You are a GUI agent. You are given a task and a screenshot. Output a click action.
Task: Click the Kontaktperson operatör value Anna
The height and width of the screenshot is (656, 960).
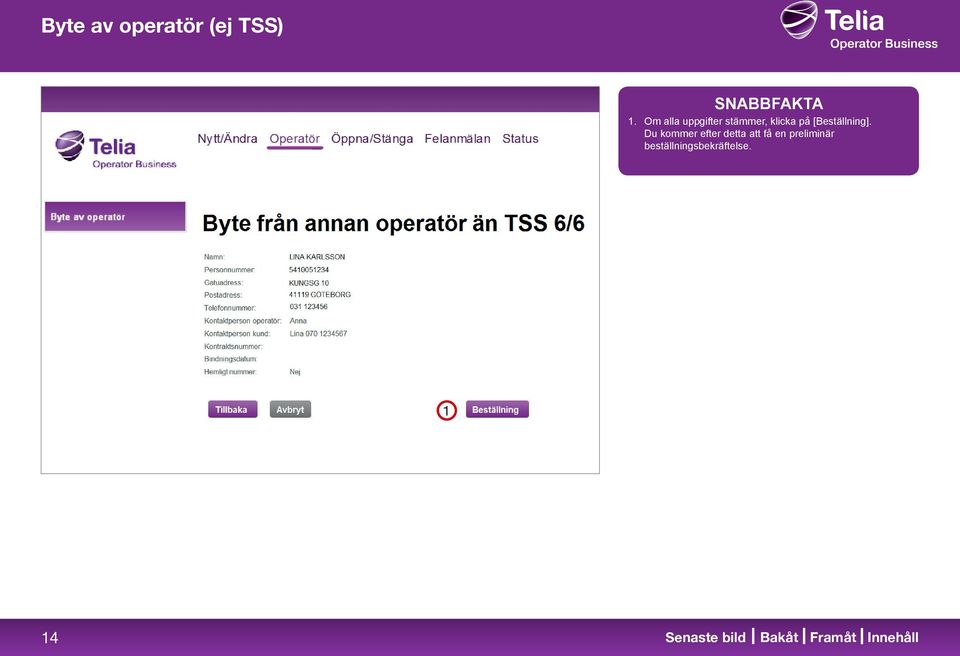click(298, 321)
